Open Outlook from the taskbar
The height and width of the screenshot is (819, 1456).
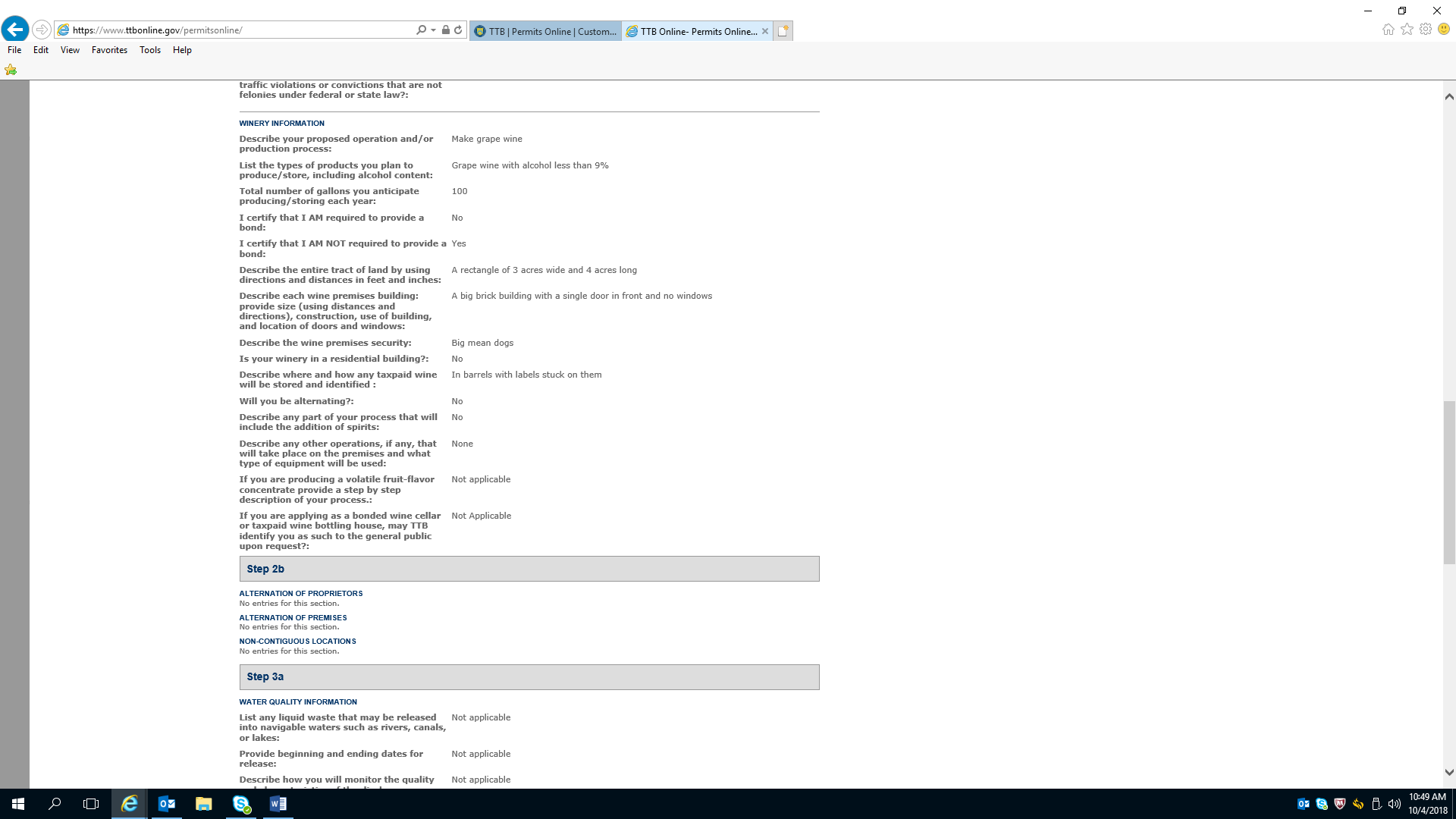coord(166,804)
